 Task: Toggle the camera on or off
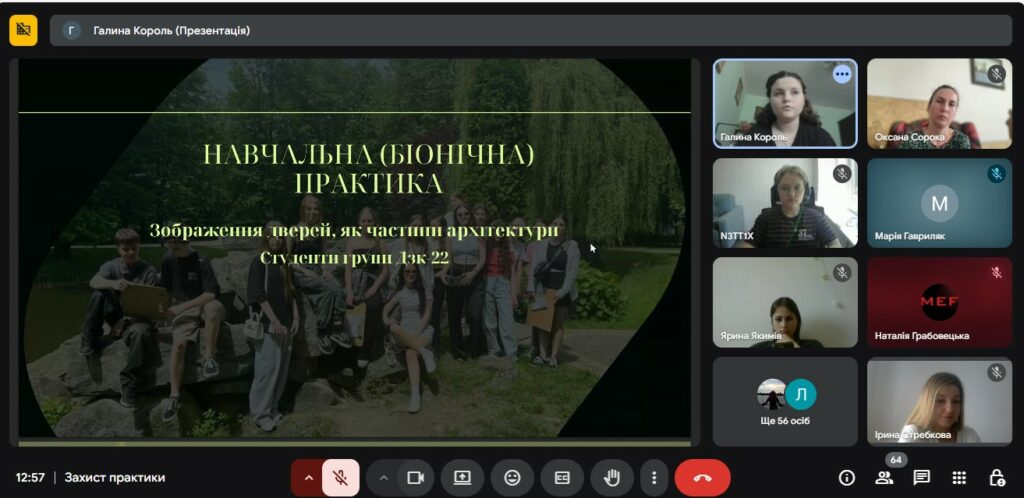point(415,478)
